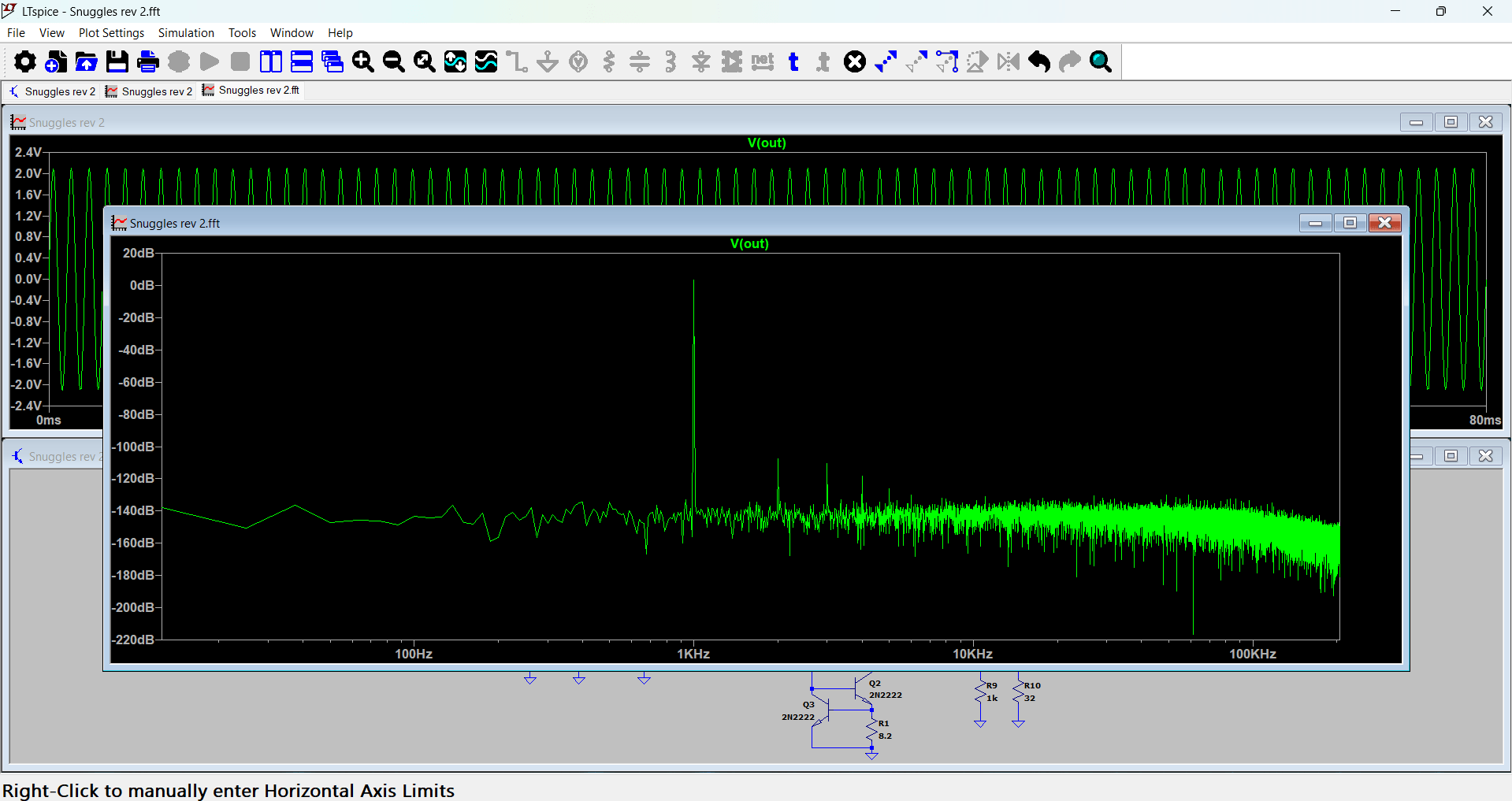Select resistor R1 8.2 in schematic
The image size is (1512, 801).
873,729
